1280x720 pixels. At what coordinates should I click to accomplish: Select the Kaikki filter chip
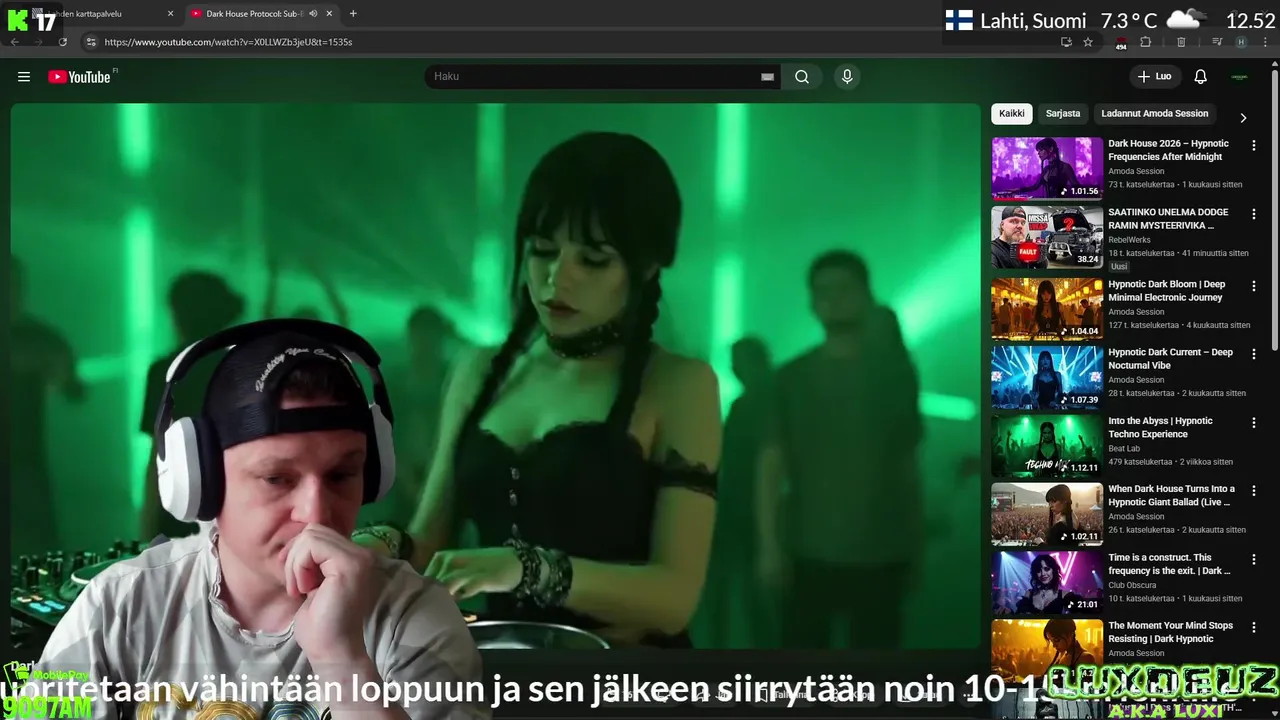(x=1011, y=114)
